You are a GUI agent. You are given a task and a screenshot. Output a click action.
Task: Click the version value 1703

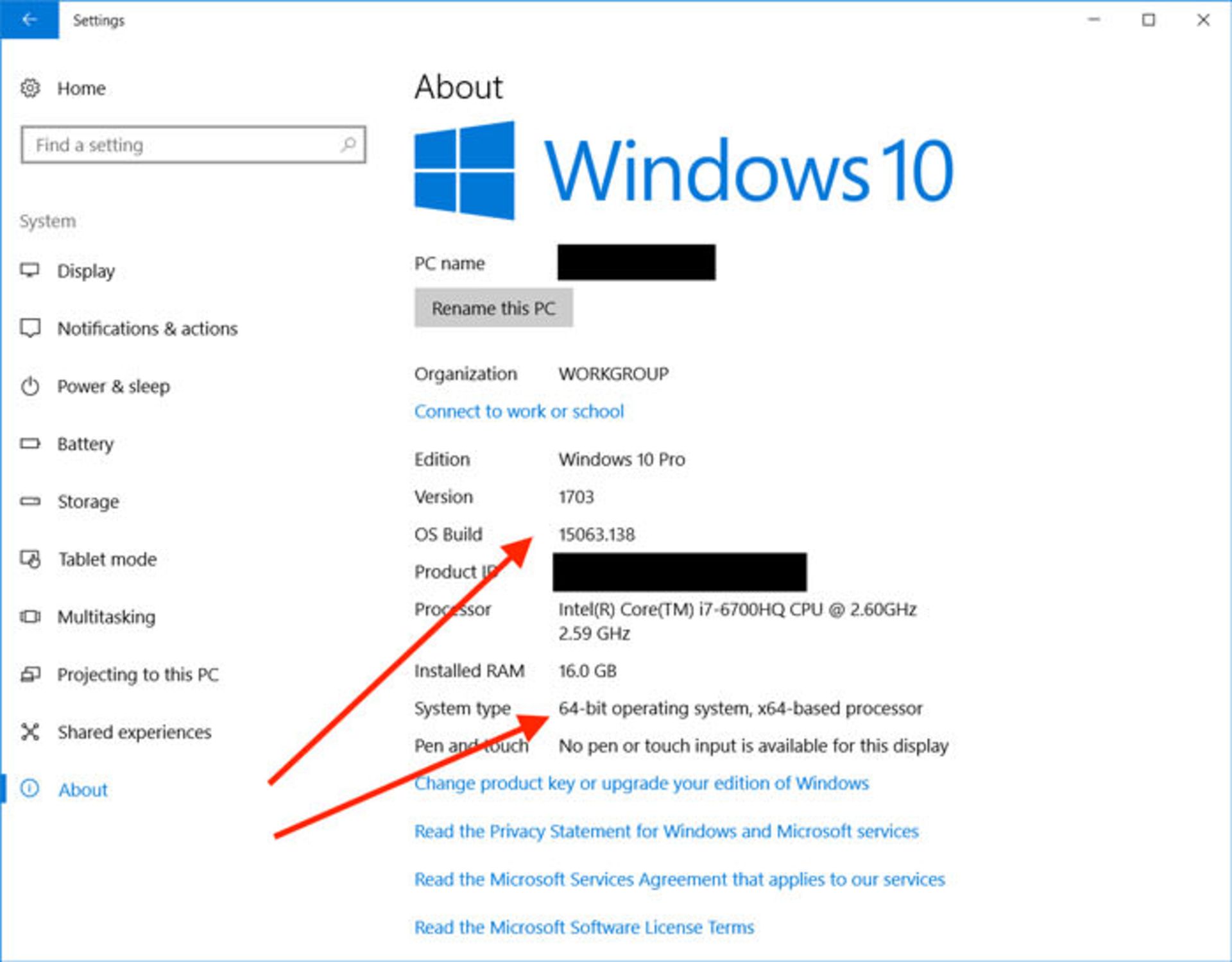click(x=576, y=497)
